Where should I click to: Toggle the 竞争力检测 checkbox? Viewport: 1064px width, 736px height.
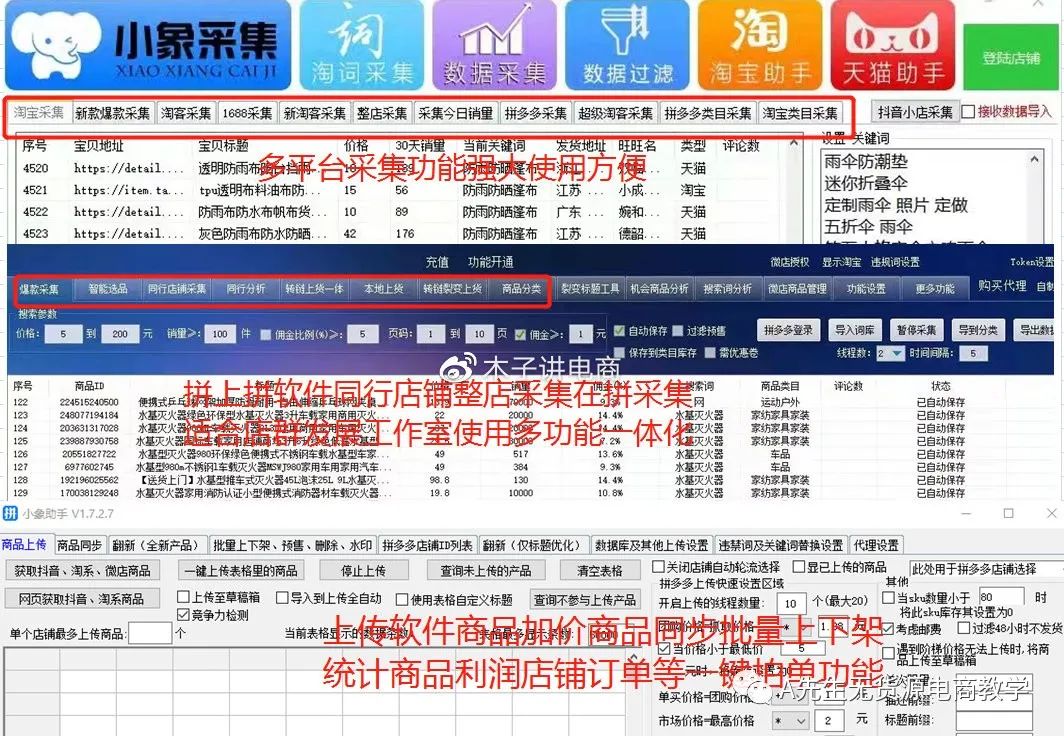183,615
